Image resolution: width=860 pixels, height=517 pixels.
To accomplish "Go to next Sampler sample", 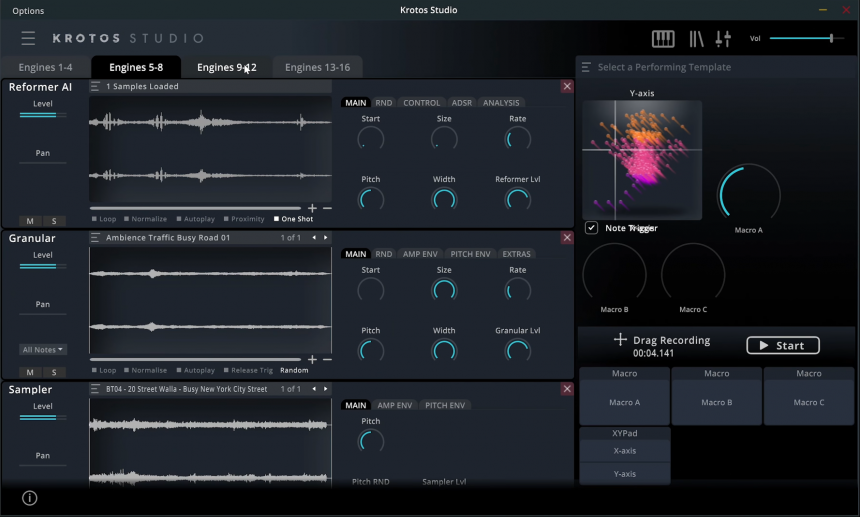I will point(325,389).
